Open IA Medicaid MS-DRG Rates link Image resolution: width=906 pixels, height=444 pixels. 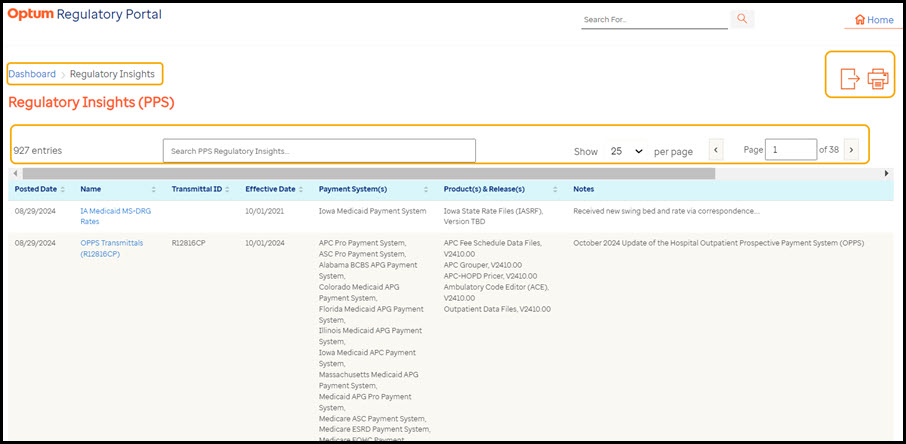(x=115, y=216)
